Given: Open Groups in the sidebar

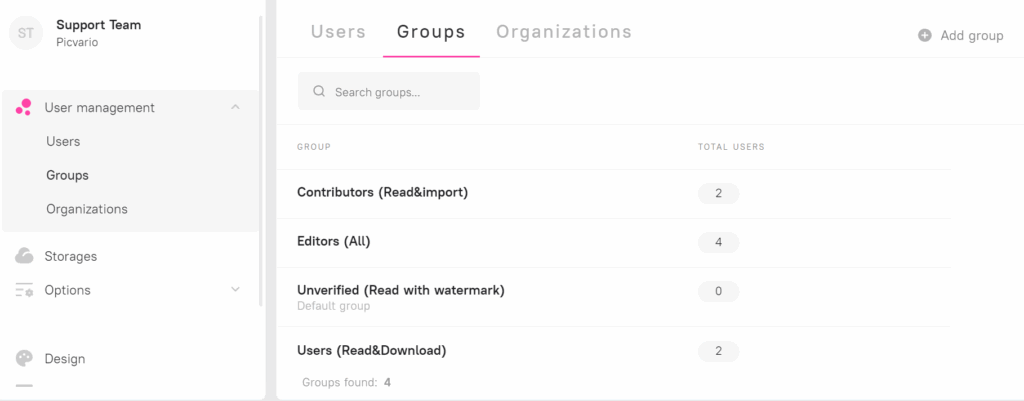Looking at the screenshot, I should (x=67, y=175).
